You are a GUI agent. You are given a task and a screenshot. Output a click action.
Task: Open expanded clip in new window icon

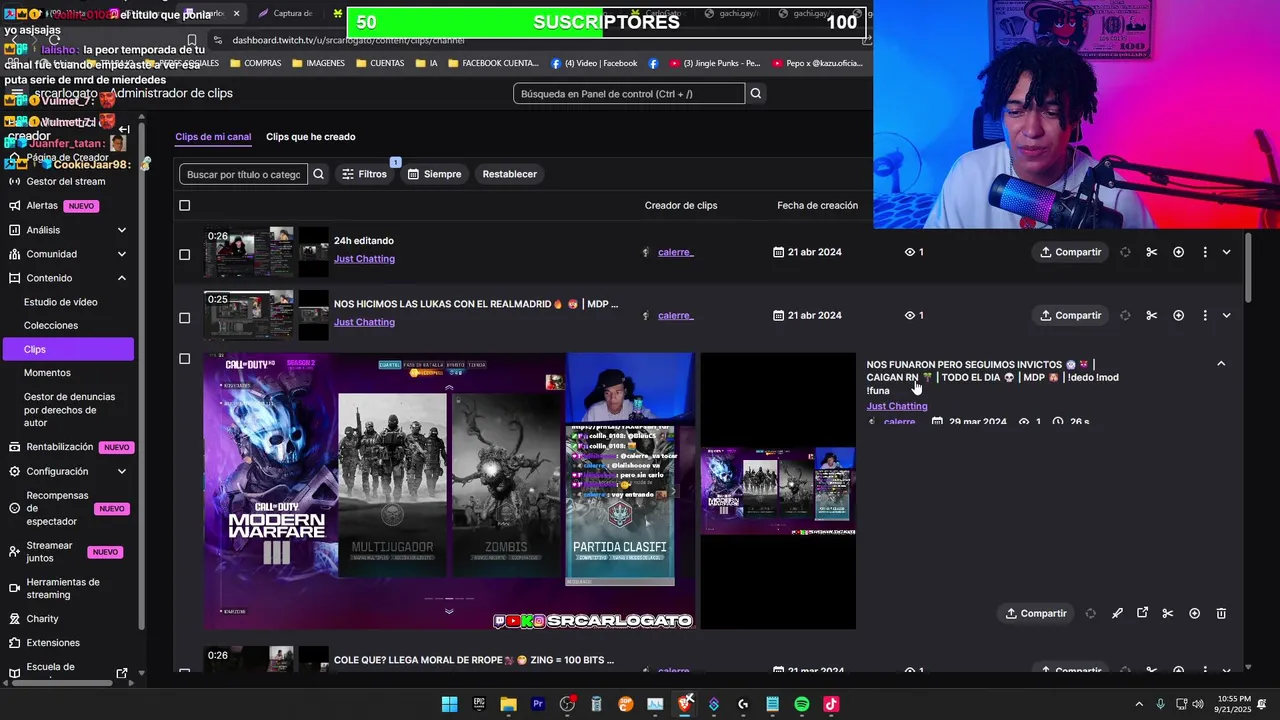tap(1142, 613)
